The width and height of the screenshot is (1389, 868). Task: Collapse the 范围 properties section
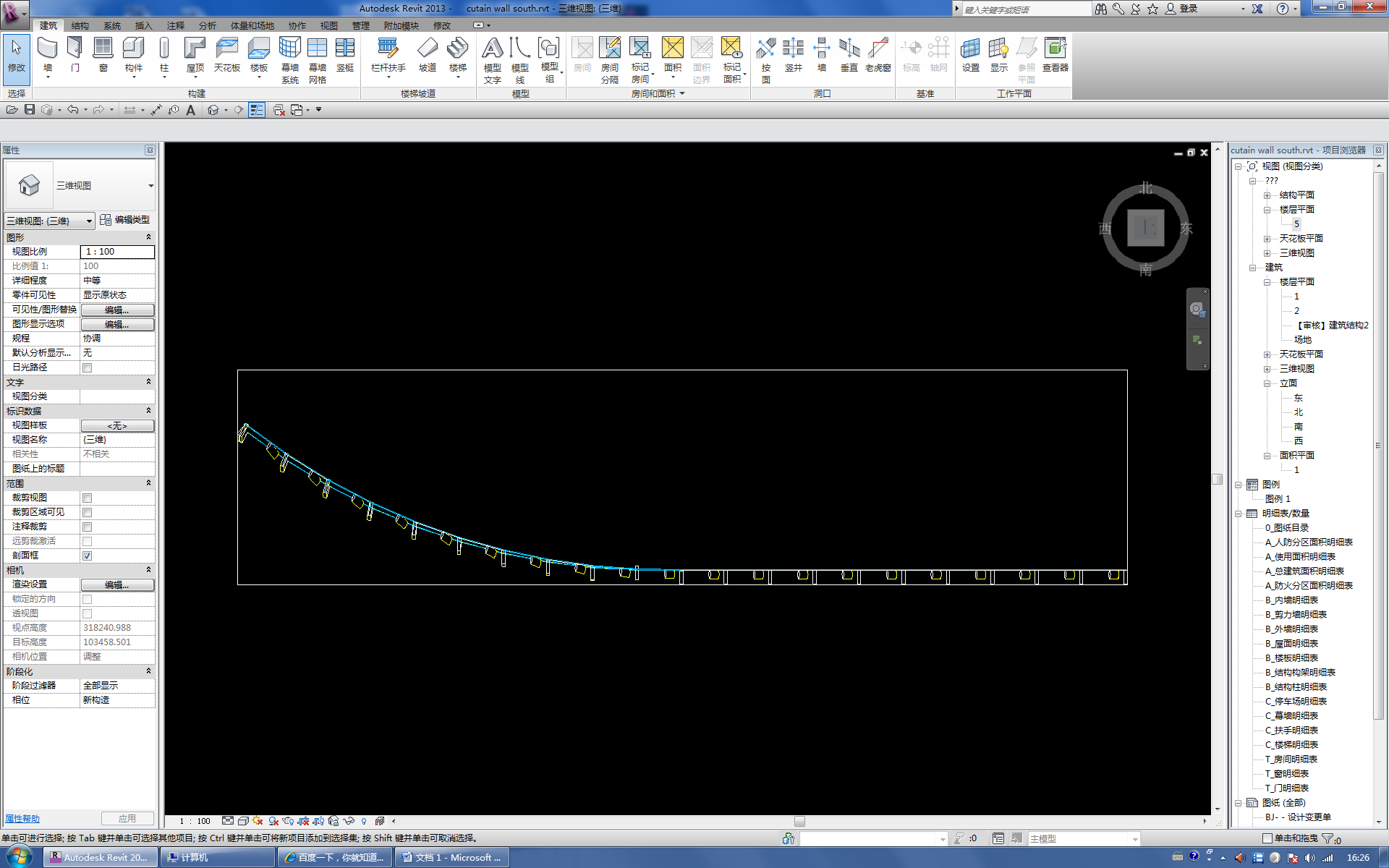148,483
